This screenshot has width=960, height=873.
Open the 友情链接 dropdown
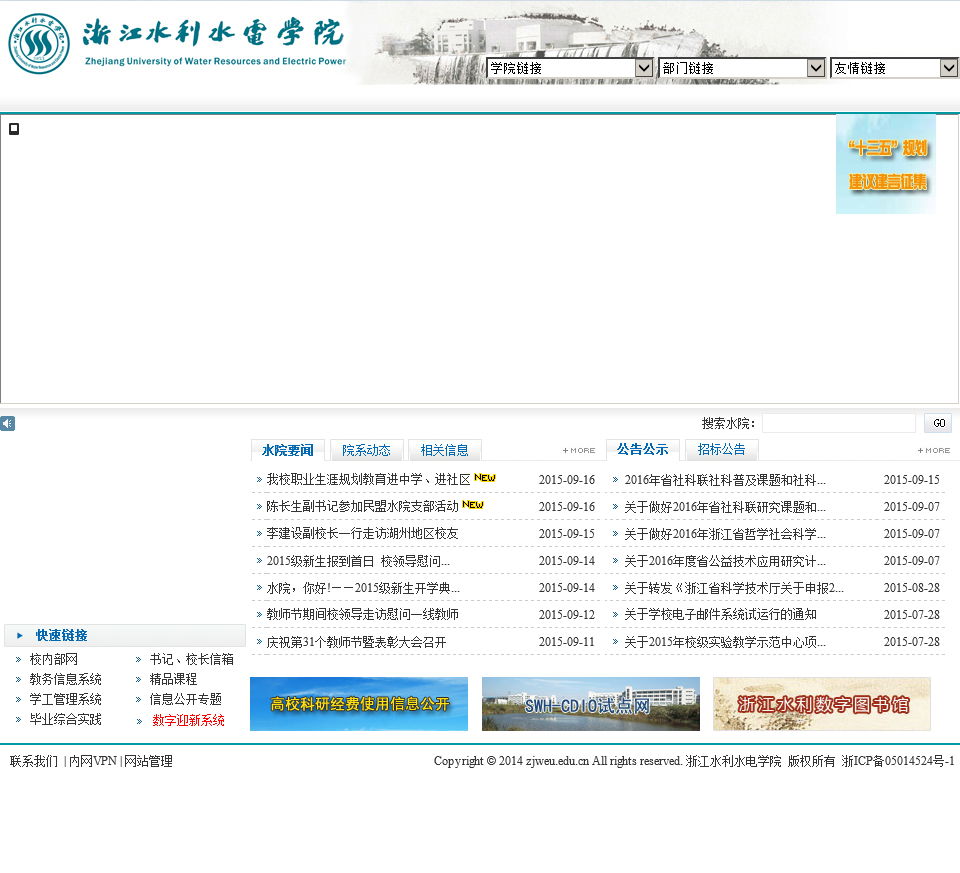point(894,68)
